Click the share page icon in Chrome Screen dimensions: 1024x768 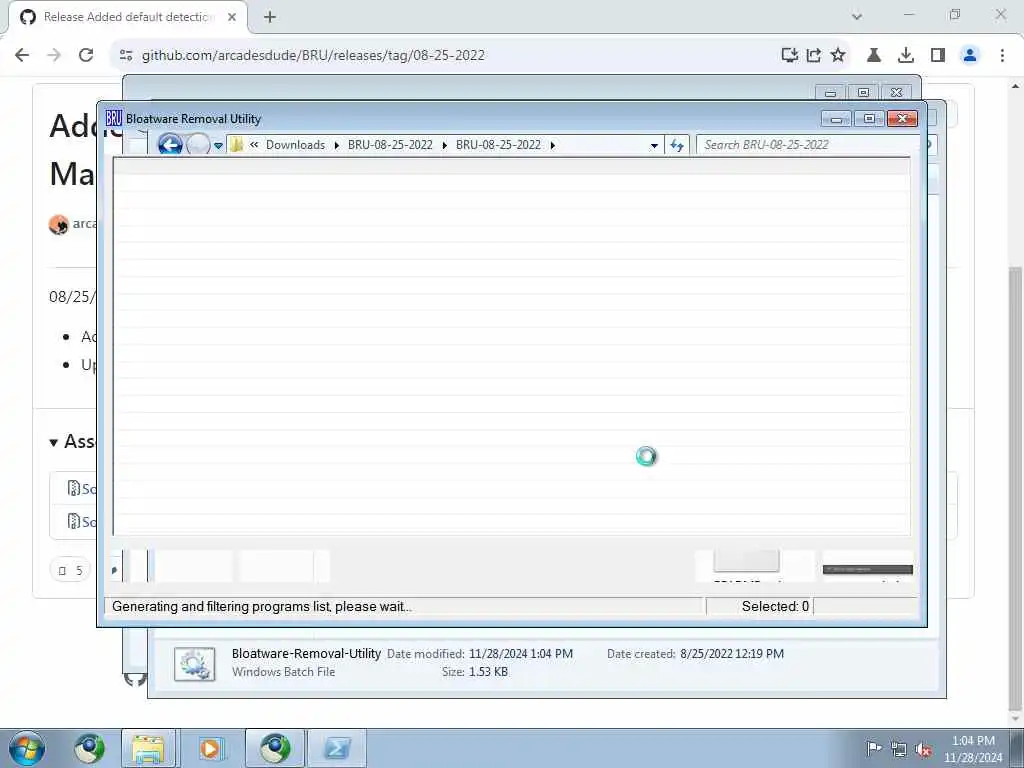814,55
